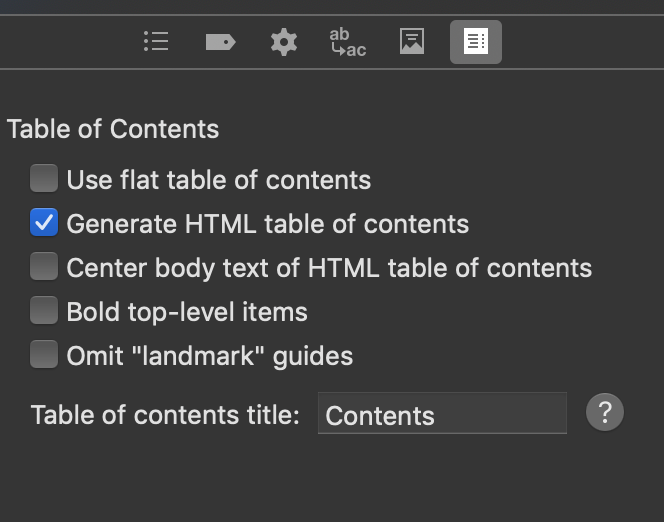Image resolution: width=664 pixels, height=522 pixels.
Task: Click the "Center body text of HTML" label text
Action: 329,268
